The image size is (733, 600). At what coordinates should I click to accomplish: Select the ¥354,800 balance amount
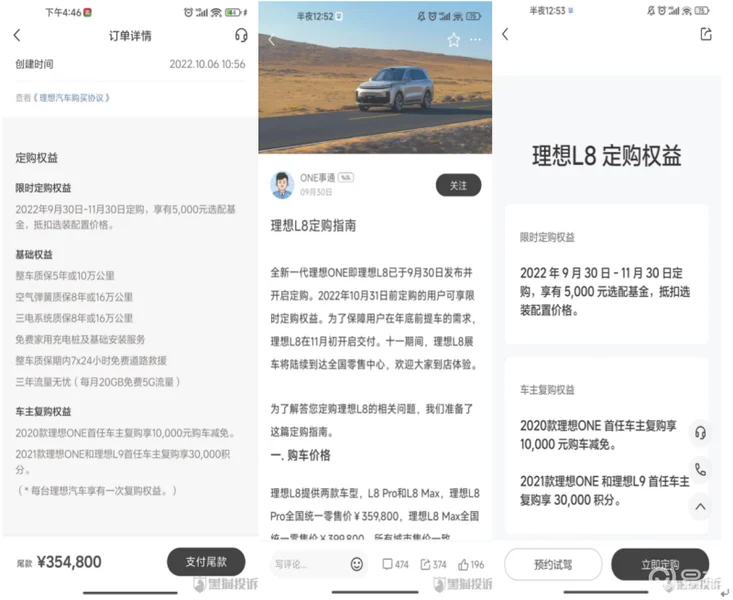[x=69, y=562]
